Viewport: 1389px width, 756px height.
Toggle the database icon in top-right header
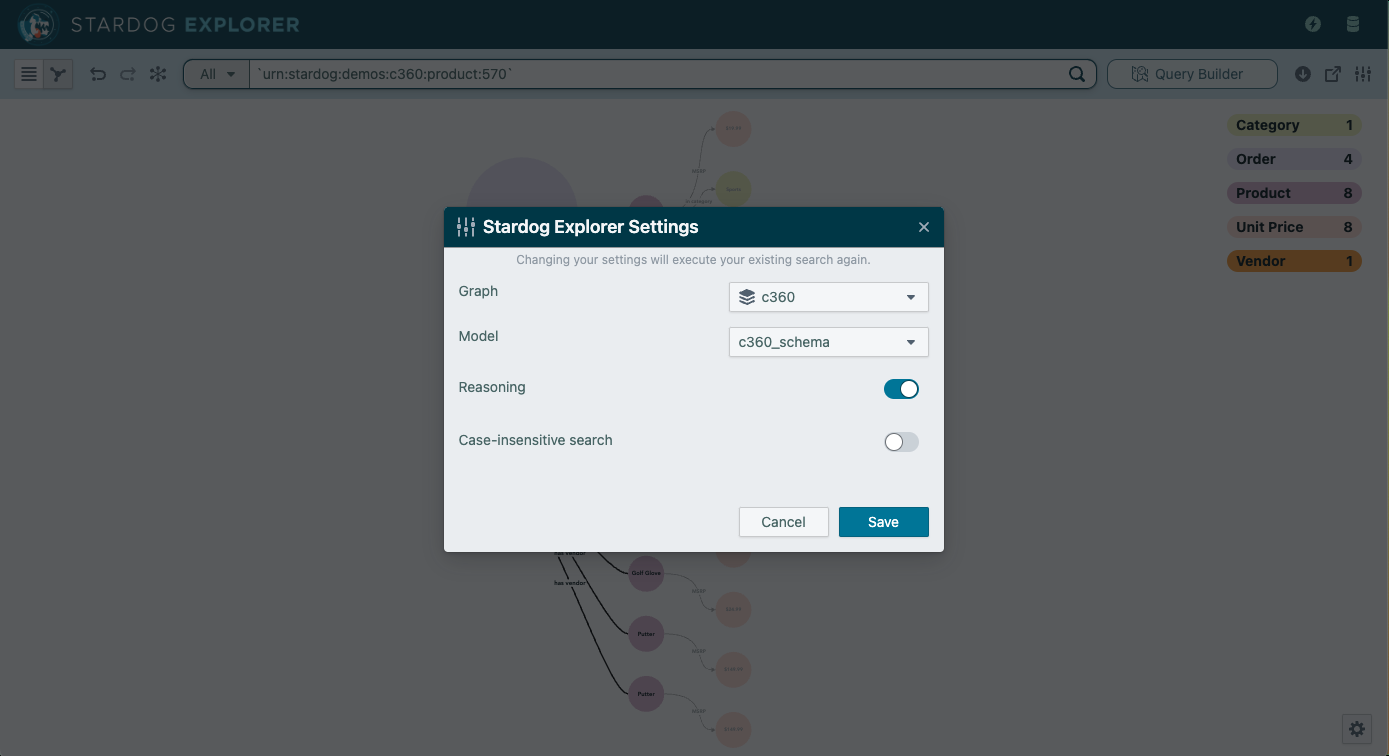(x=1353, y=23)
